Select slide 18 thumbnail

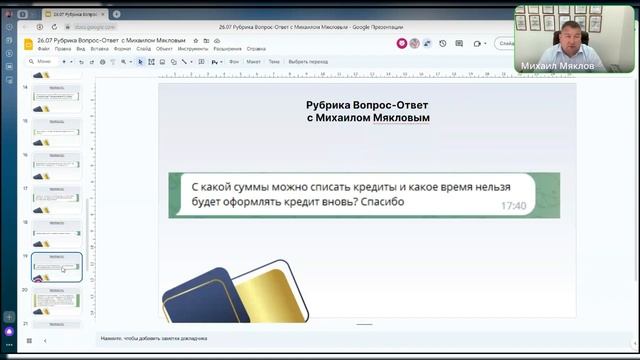(57, 234)
